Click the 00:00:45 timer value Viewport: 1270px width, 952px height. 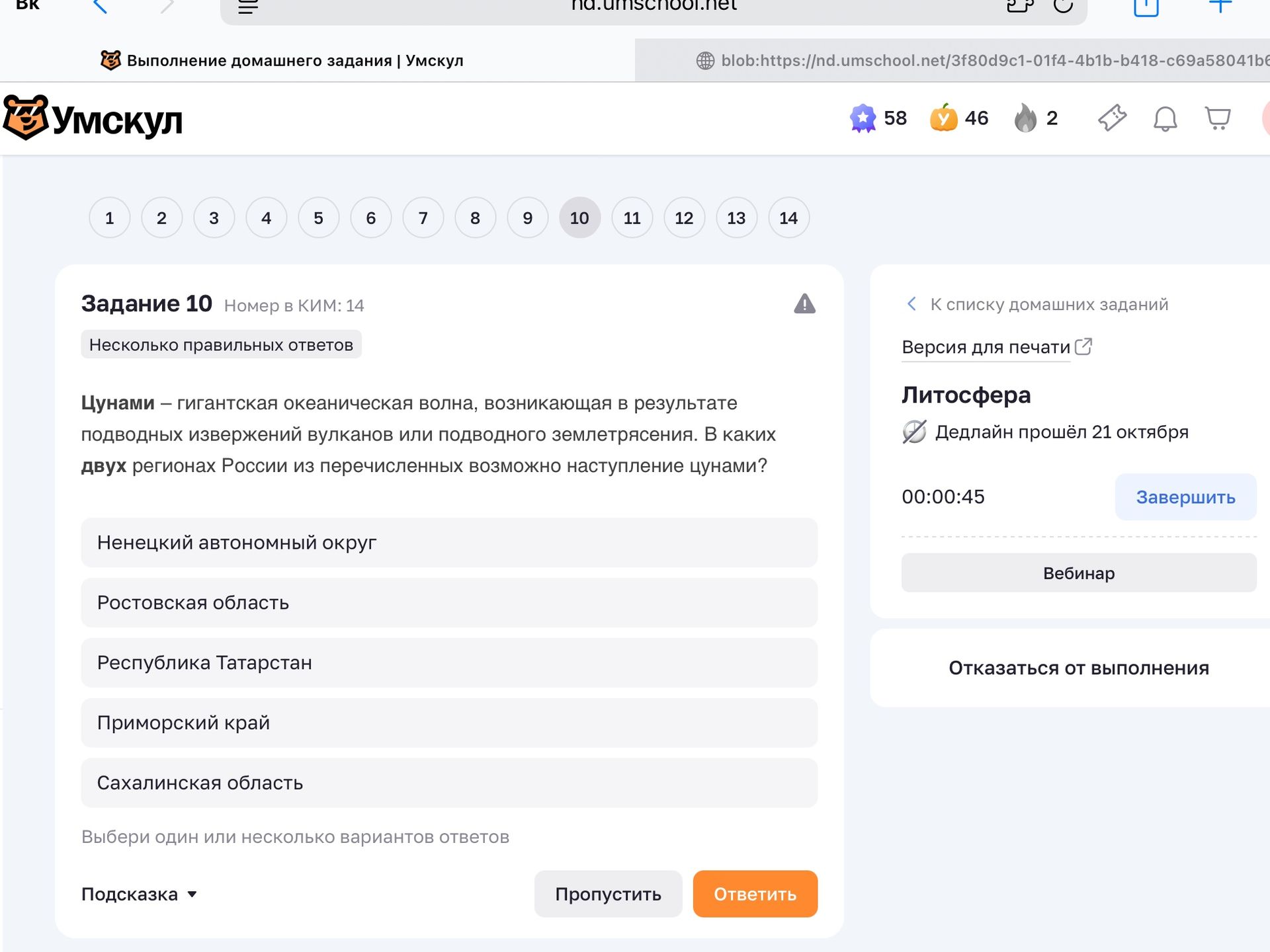943,496
